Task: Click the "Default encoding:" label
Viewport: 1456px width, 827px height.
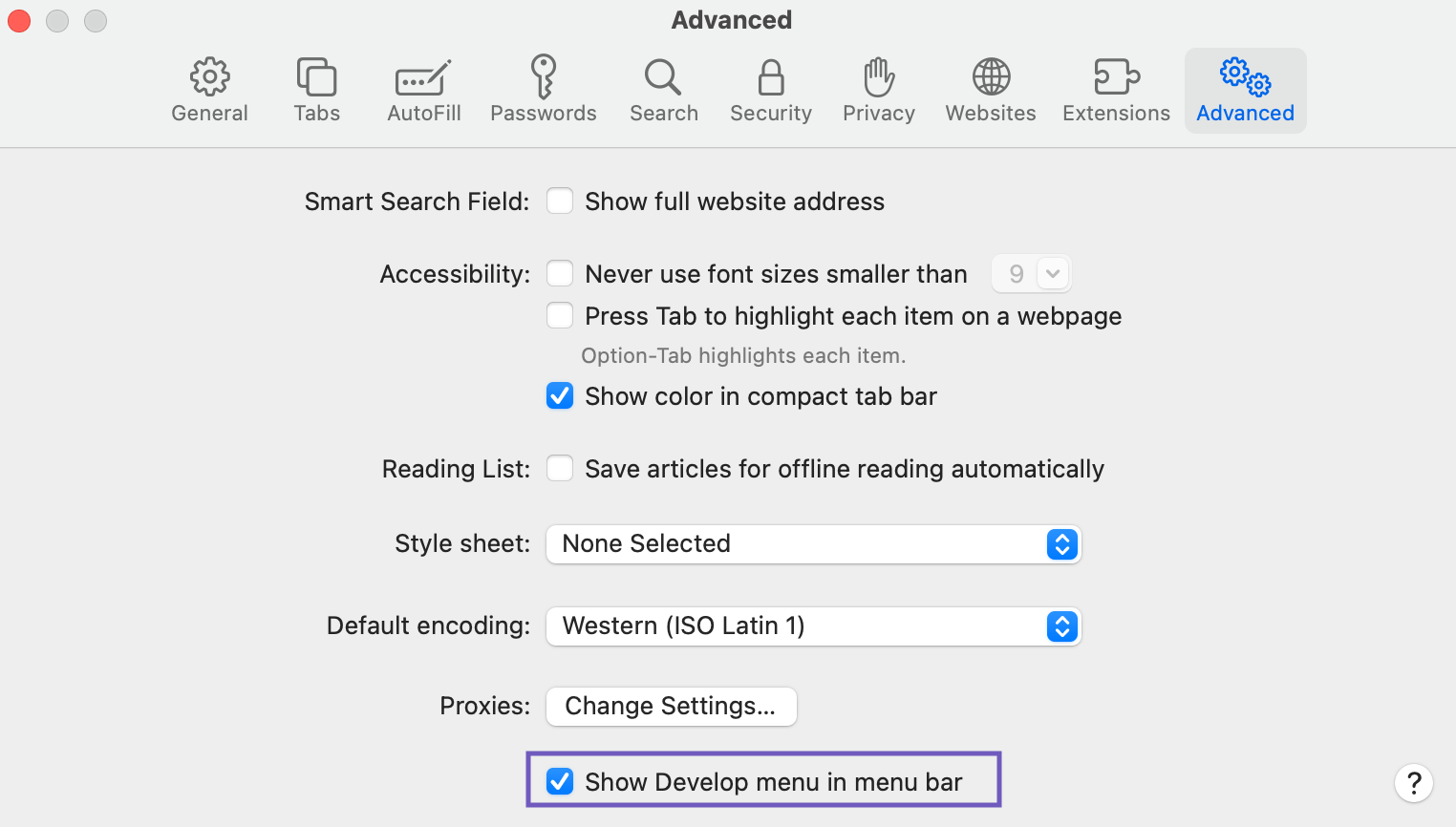Action: 428,626
